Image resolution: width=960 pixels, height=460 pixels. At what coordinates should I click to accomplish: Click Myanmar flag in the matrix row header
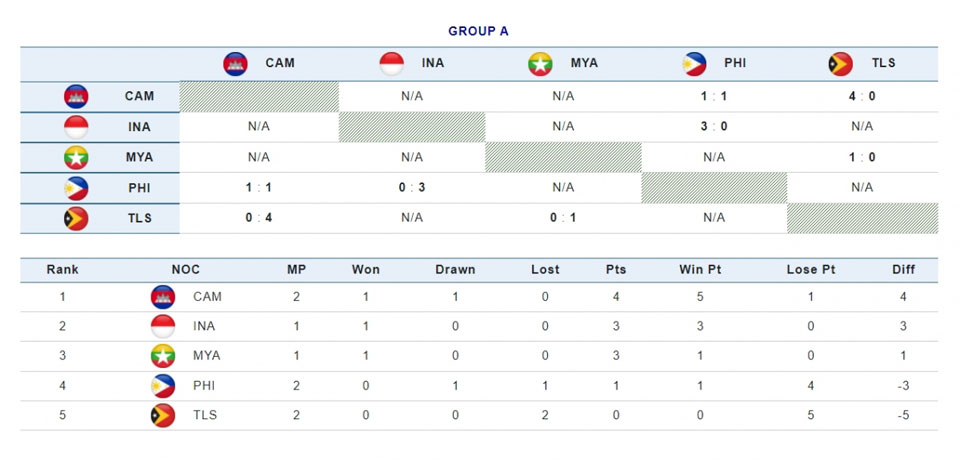coord(76,157)
